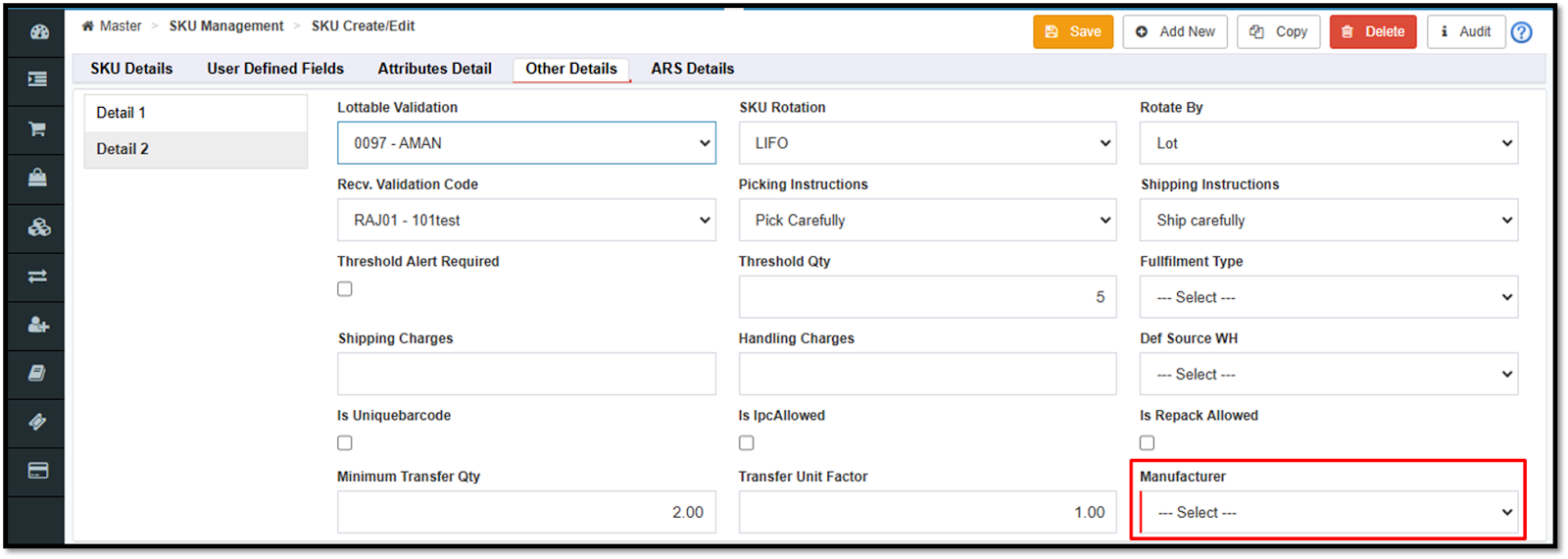Screen dimensions: 1568x559
Task: Open the shopping cart icon in sidebar
Action: [38, 128]
